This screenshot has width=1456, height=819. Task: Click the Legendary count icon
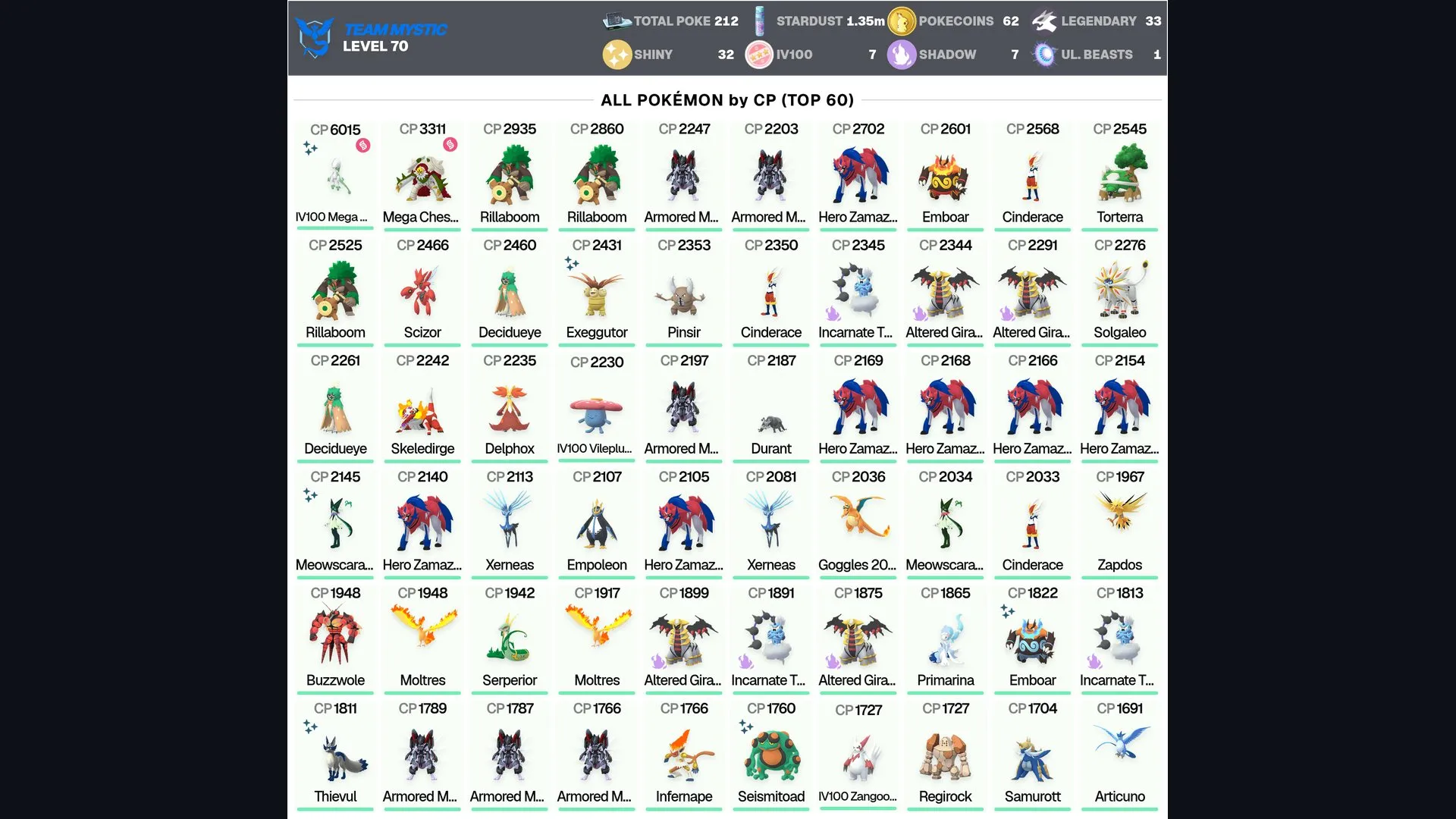click(x=1044, y=21)
